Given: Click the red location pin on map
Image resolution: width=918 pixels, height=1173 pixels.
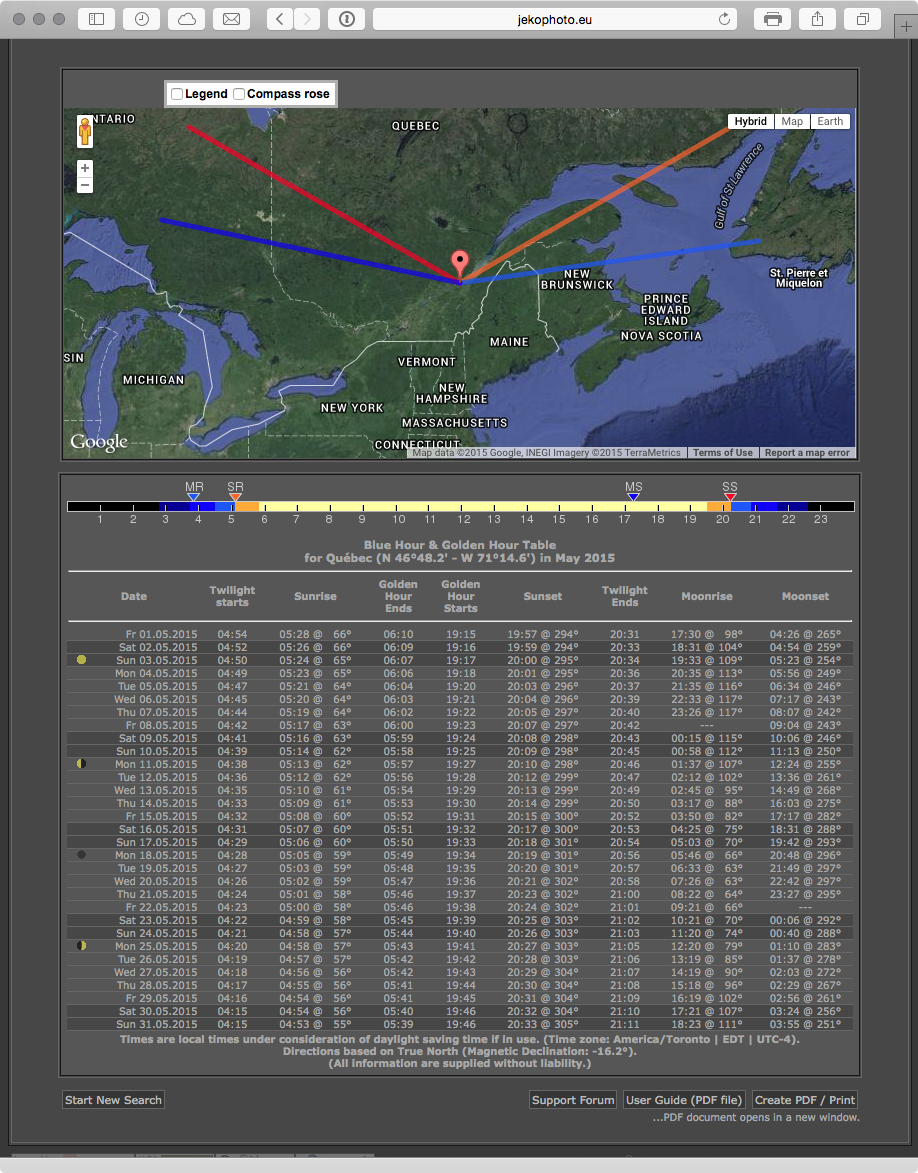Looking at the screenshot, I should [x=460, y=265].
